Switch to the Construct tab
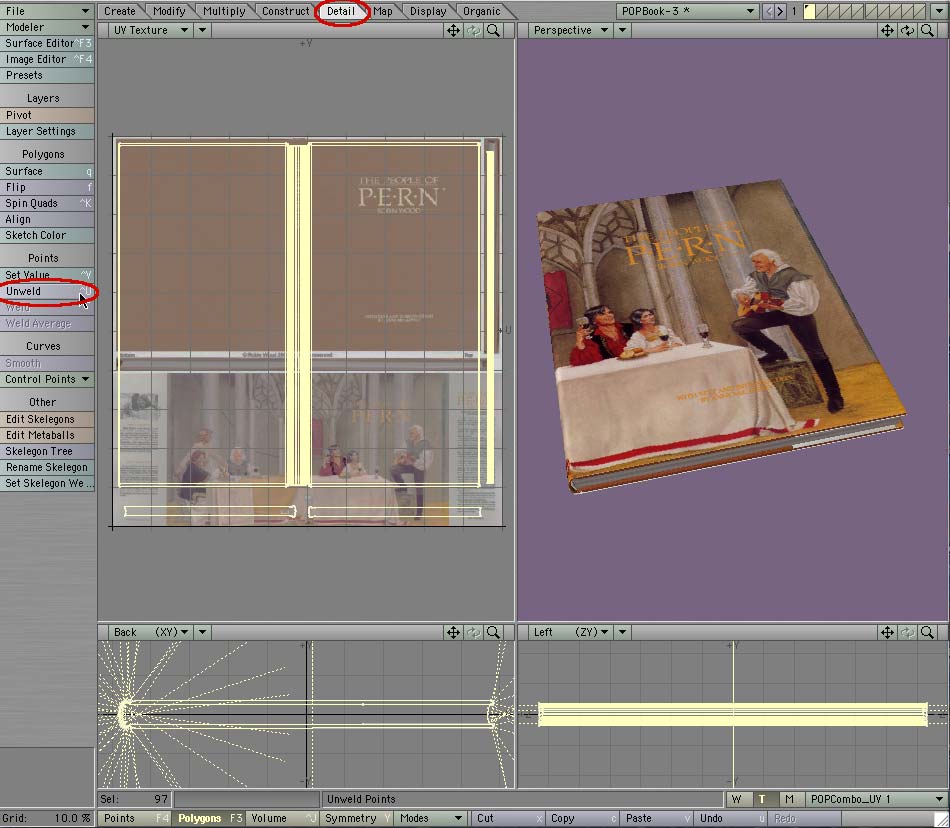The width and height of the screenshot is (950, 828). coord(285,11)
